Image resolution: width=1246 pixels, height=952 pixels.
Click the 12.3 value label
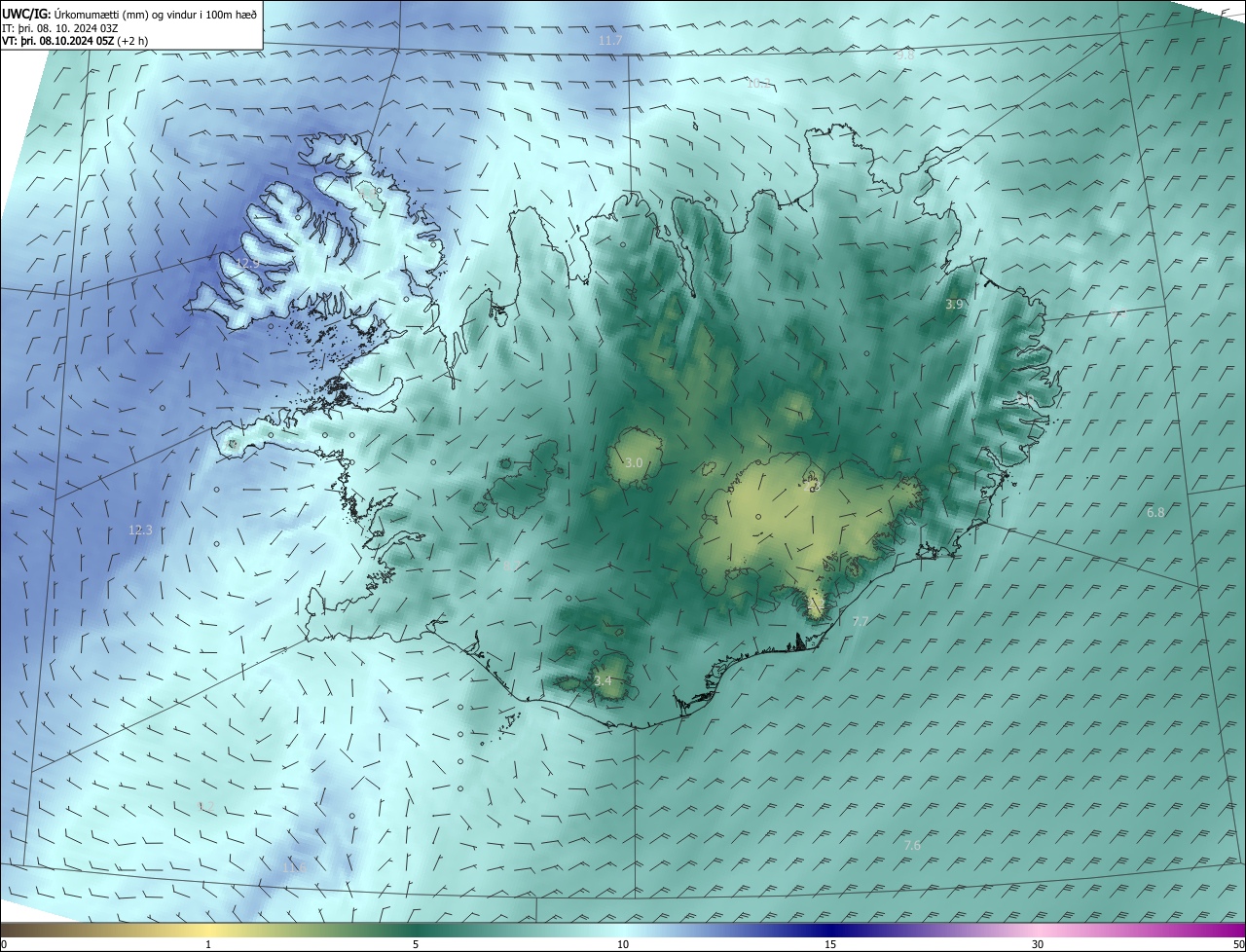click(140, 531)
